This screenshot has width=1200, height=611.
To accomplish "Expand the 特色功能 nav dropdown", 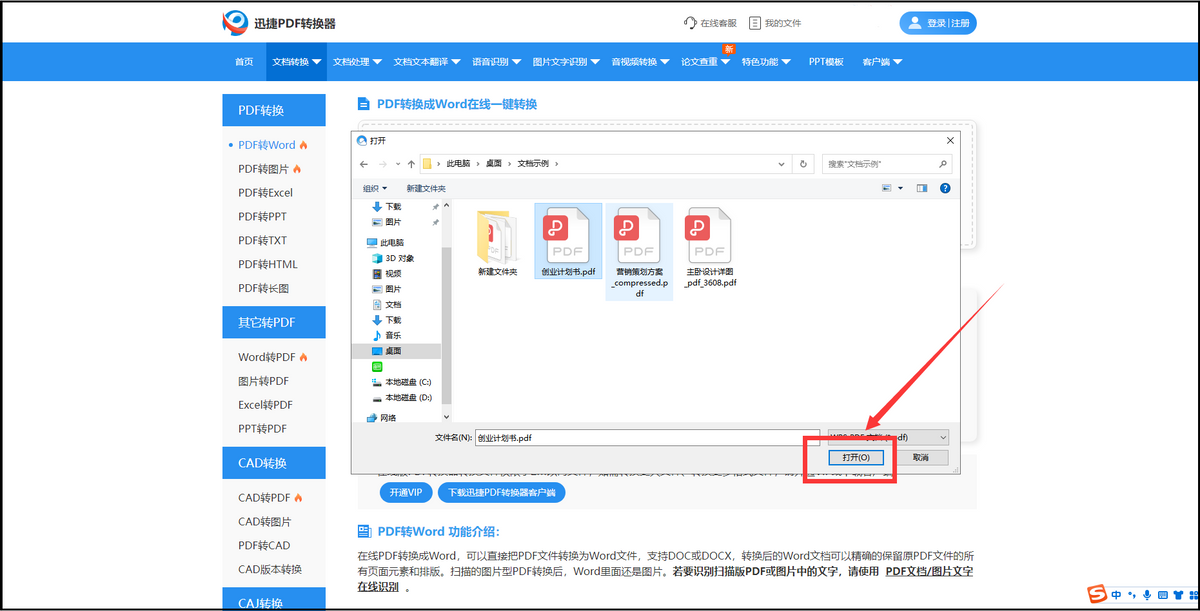I will click(x=766, y=62).
